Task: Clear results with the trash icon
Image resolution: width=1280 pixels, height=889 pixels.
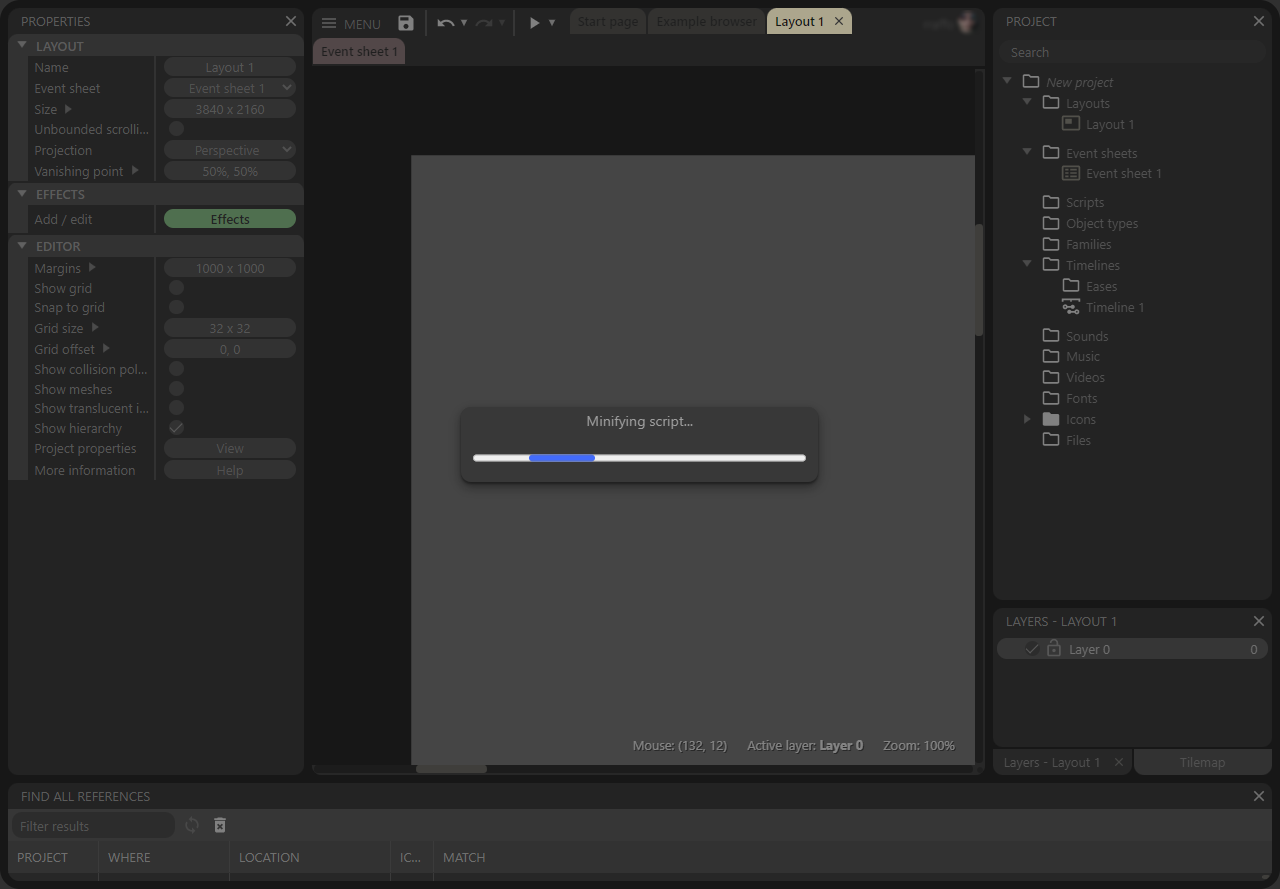Action: coord(219,825)
